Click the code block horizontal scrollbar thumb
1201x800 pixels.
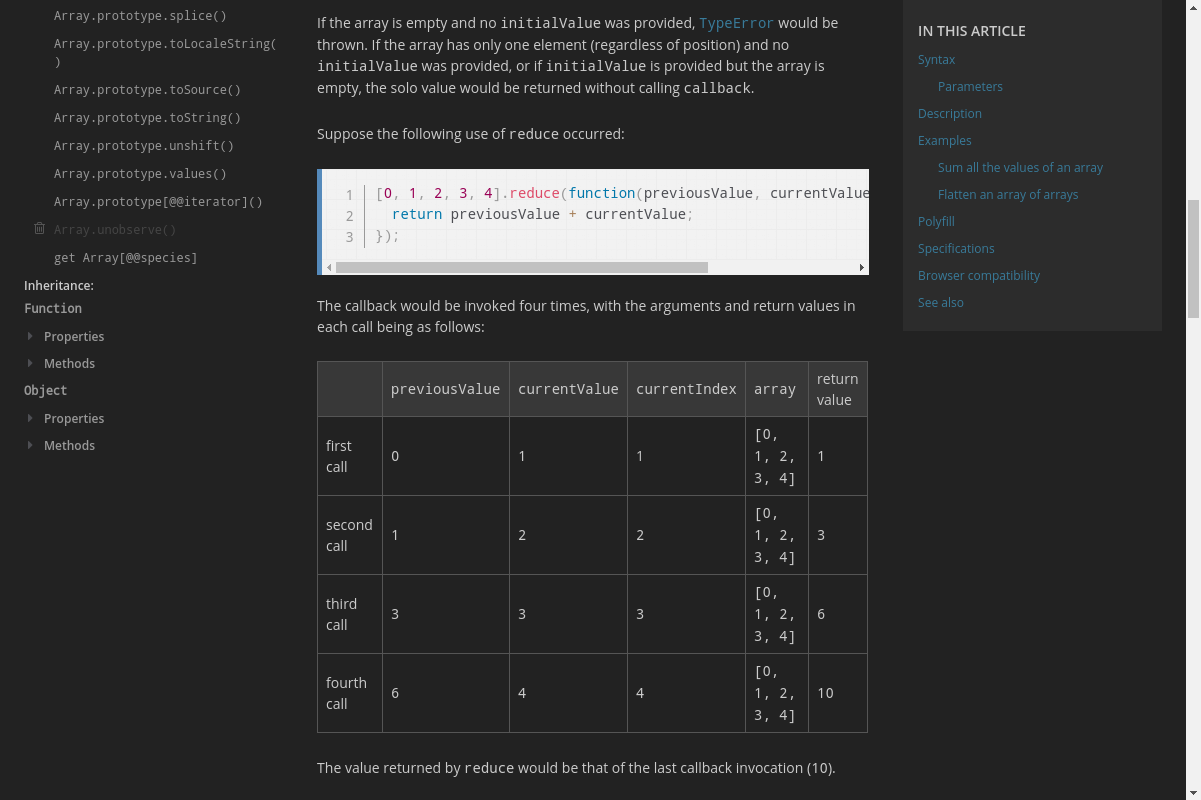tap(522, 267)
